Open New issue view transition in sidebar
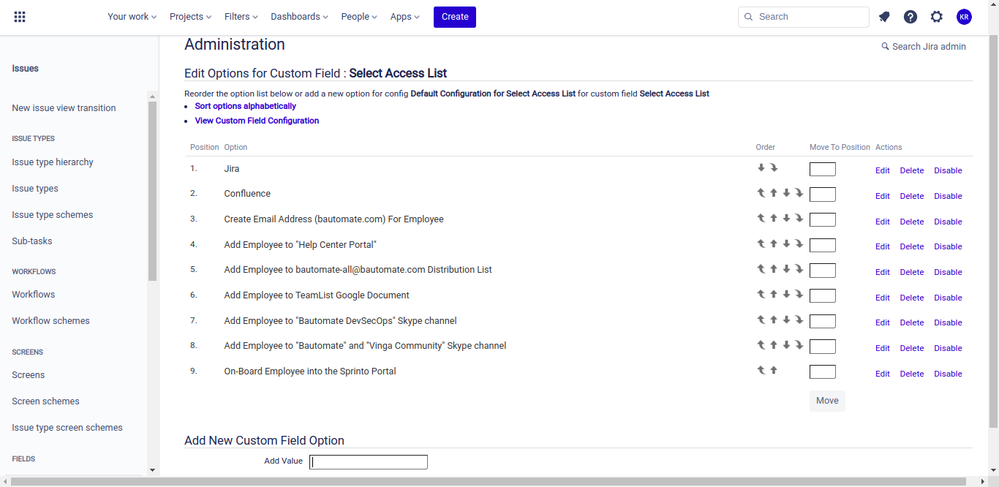 [x=64, y=108]
